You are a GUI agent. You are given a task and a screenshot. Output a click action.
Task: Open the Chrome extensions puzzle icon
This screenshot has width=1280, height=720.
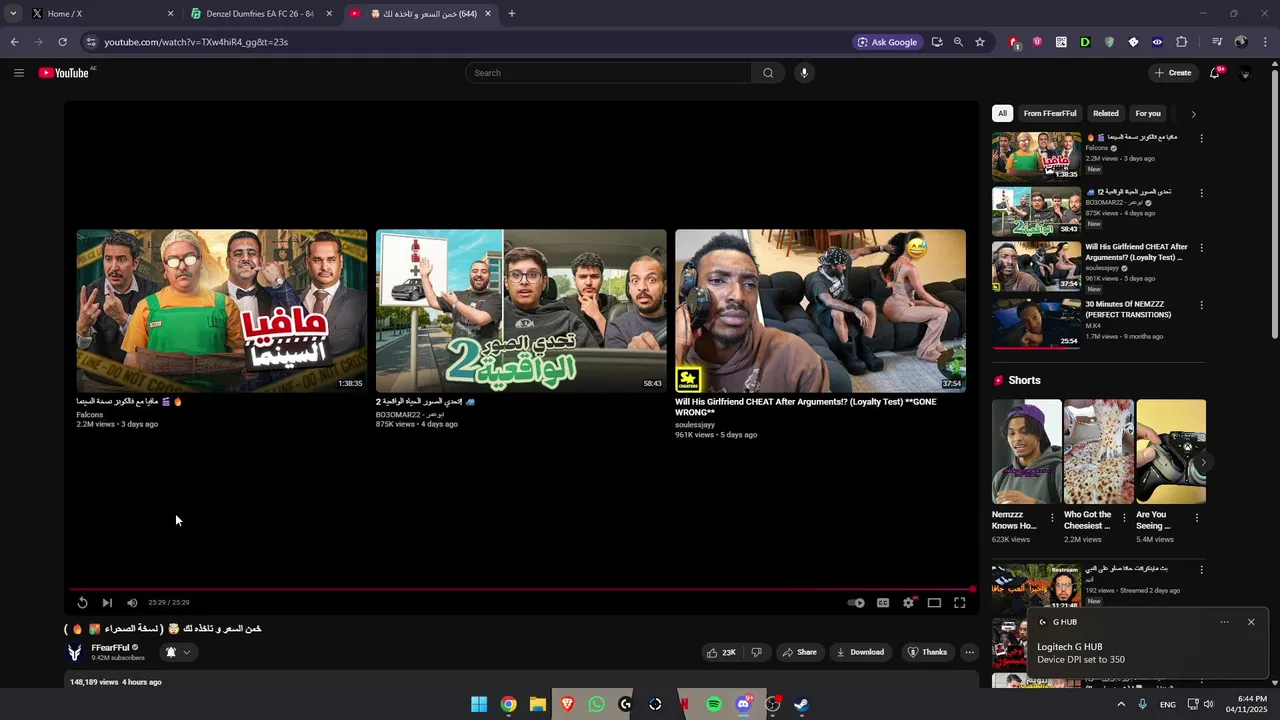1181,42
